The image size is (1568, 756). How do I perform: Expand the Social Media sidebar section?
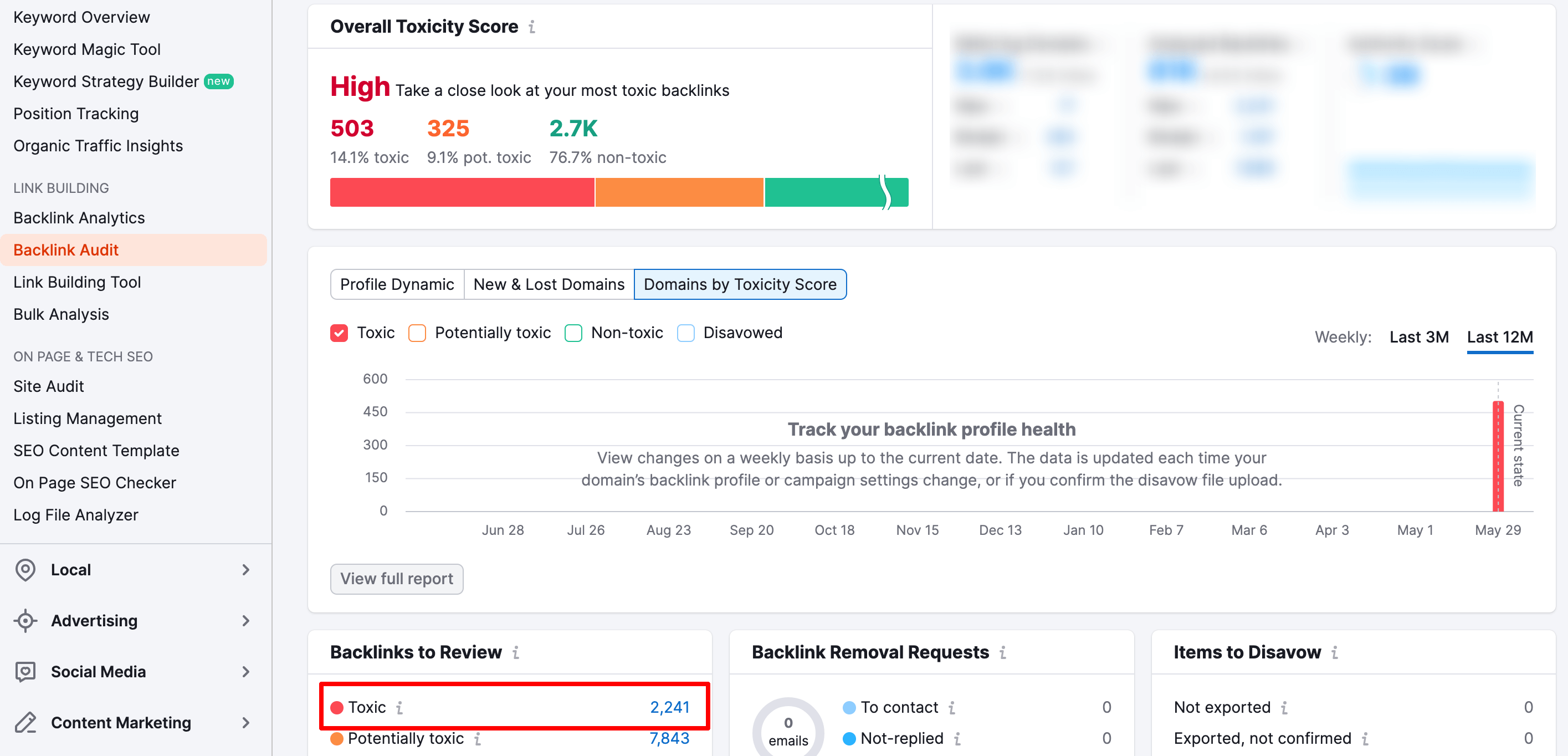click(246, 671)
